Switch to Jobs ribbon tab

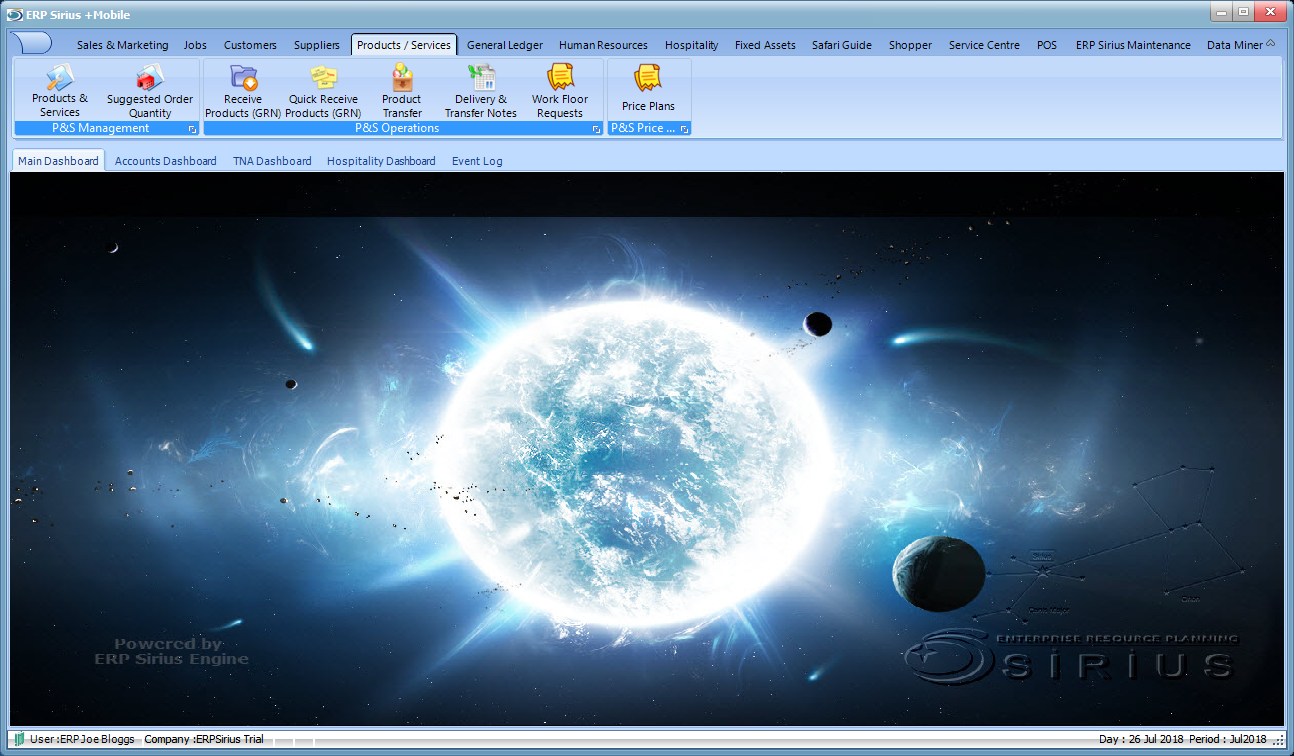click(x=195, y=45)
